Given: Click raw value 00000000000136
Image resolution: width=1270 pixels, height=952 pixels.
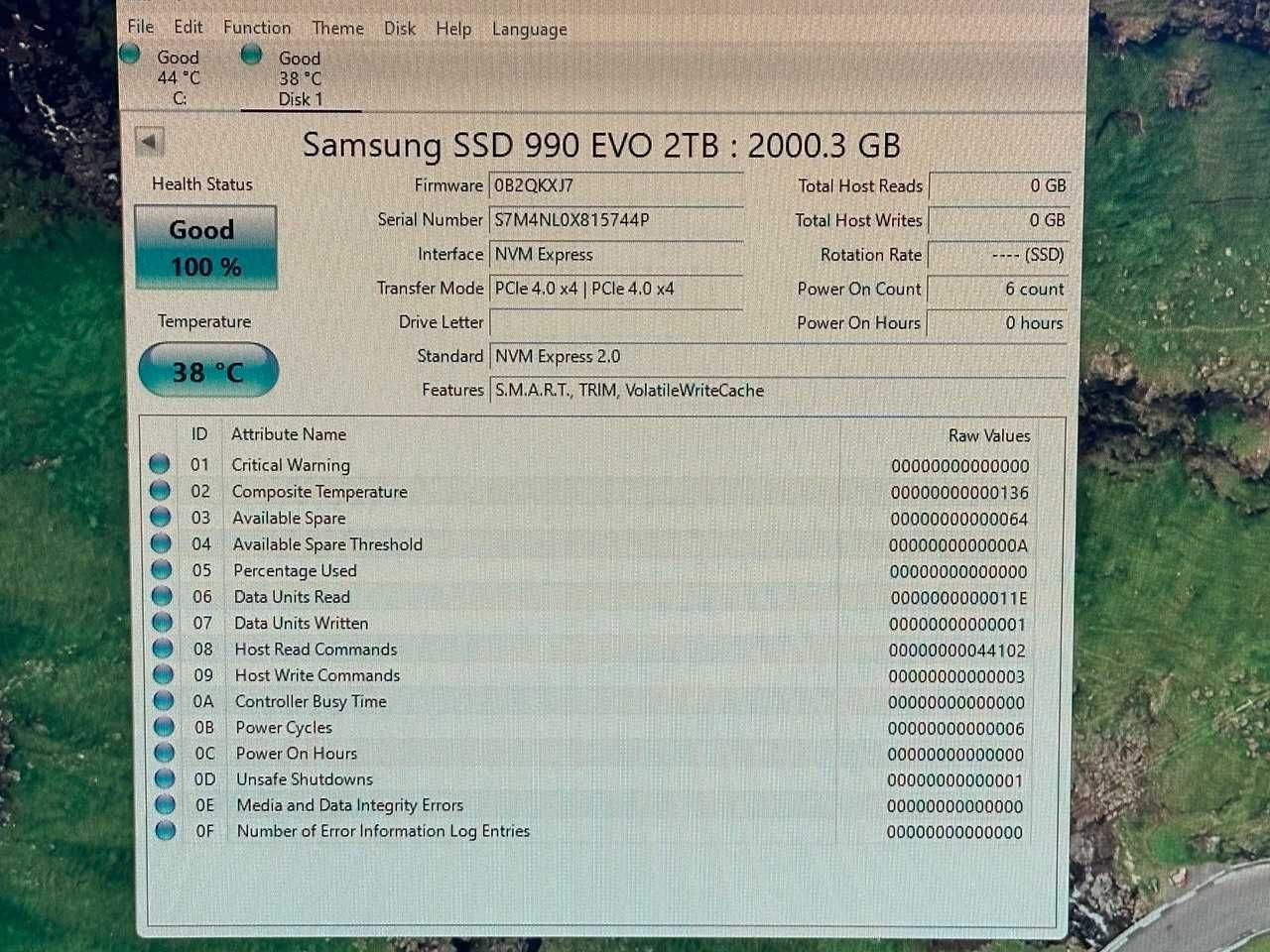Looking at the screenshot, I should [x=959, y=493].
